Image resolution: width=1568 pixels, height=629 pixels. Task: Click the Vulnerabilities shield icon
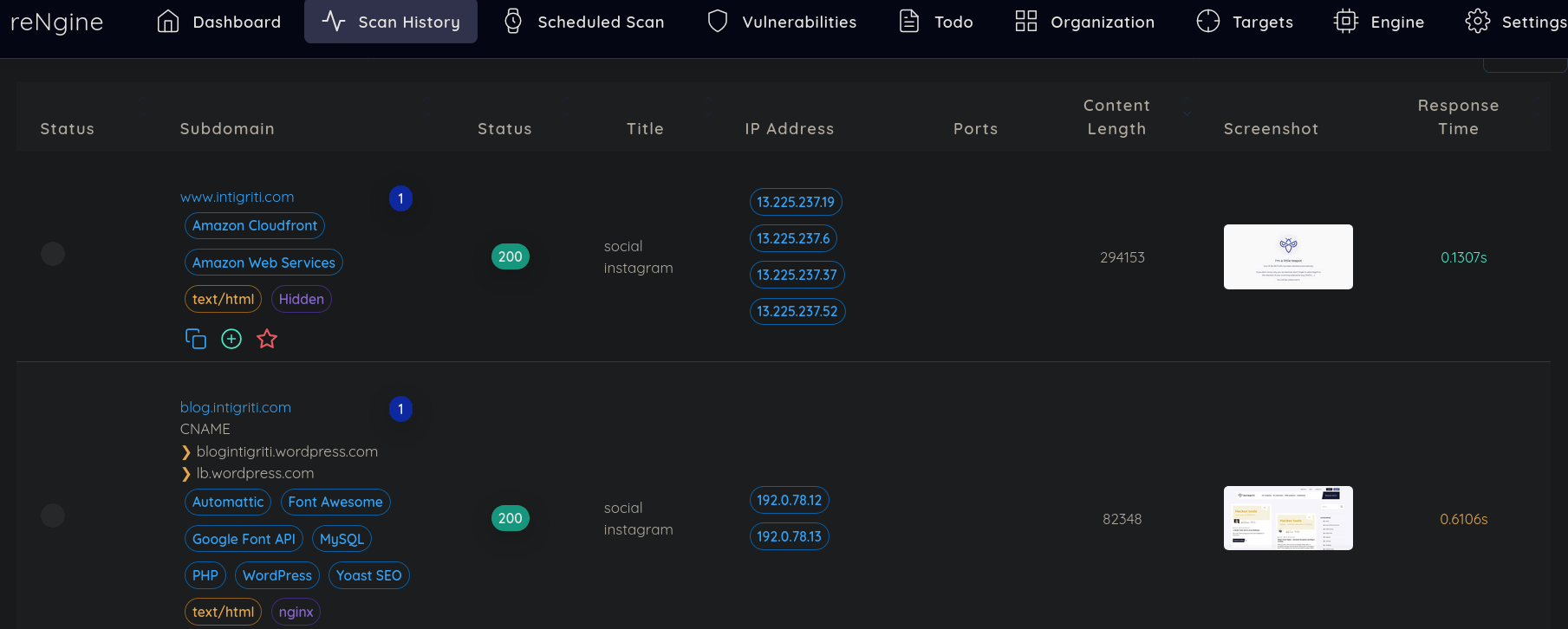click(x=718, y=21)
